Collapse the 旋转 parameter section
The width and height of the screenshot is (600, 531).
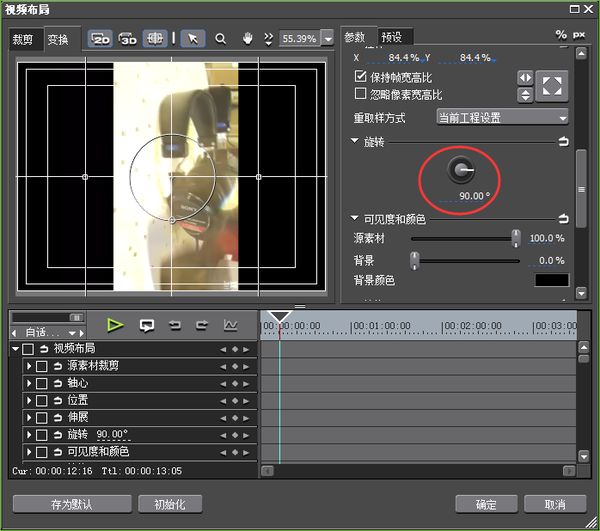(355, 141)
